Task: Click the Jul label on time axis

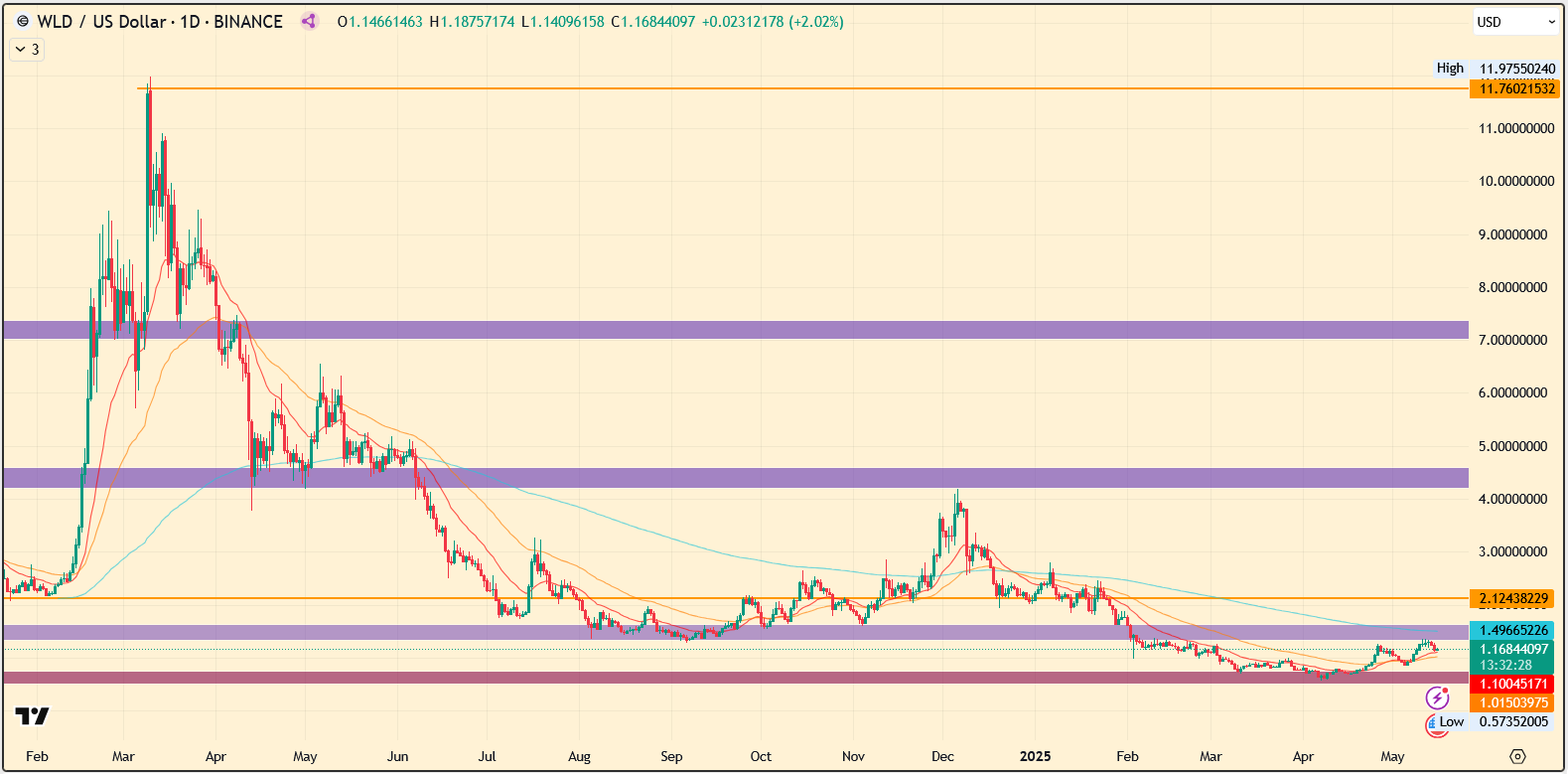Action: point(487,756)
